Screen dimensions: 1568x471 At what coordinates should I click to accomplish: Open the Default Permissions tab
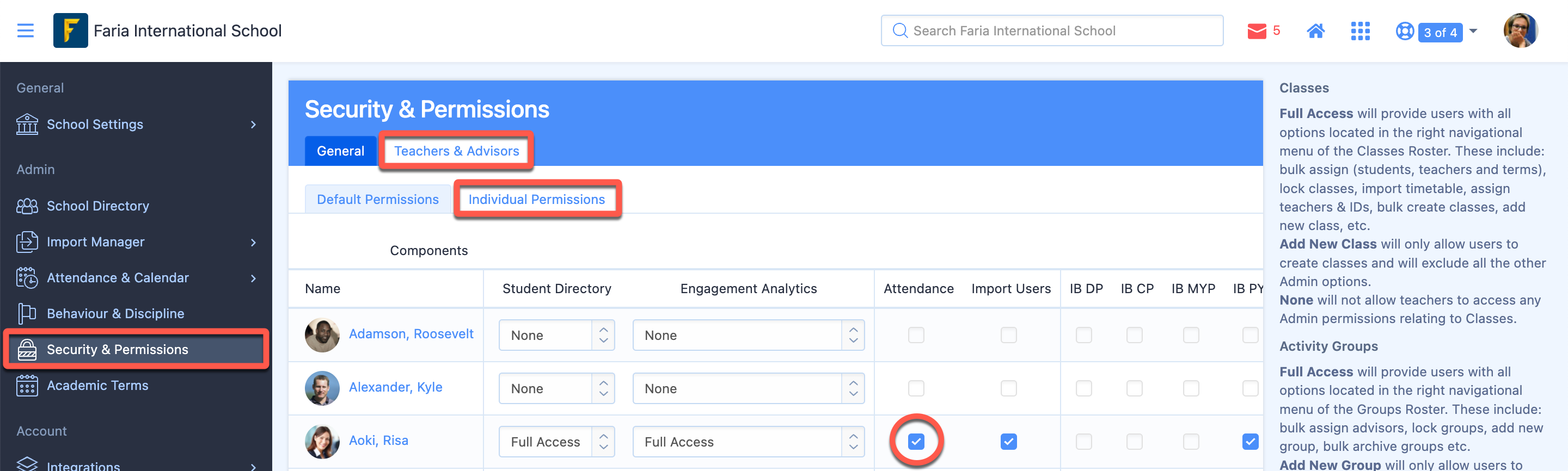click(377, 200)
